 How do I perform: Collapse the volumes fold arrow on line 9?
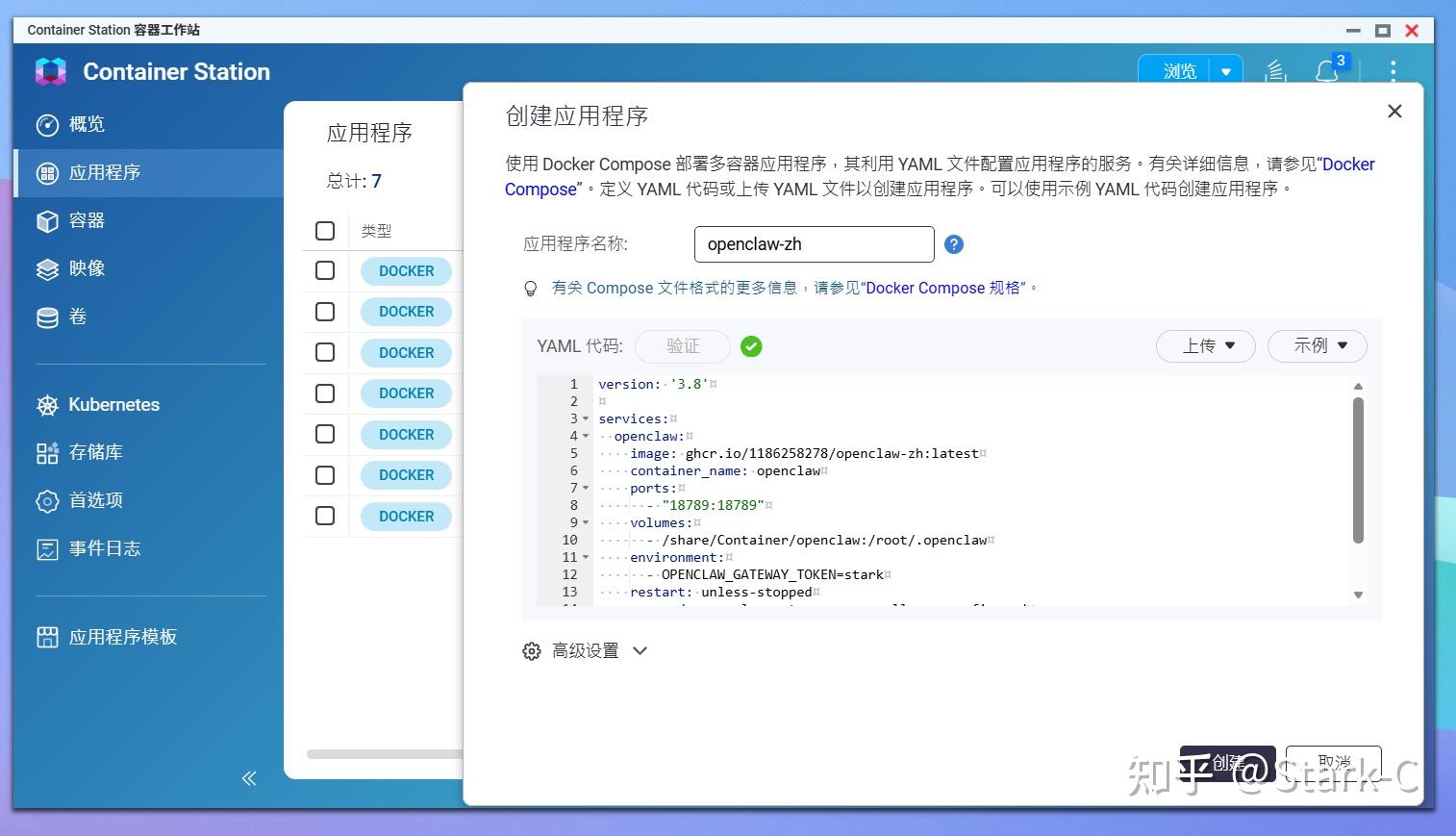tap(586, 523)
